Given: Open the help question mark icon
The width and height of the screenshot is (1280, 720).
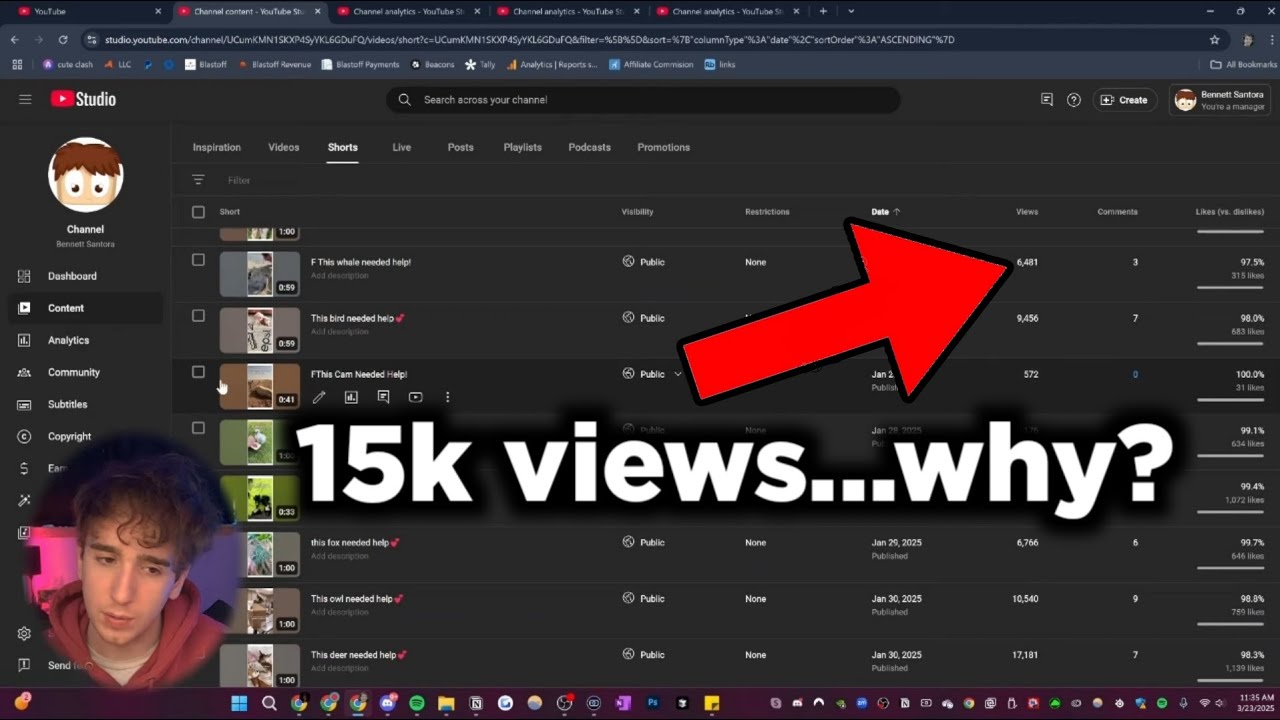Looking at the screenshot, I should pyautogui.click(x=1074, y=100).
